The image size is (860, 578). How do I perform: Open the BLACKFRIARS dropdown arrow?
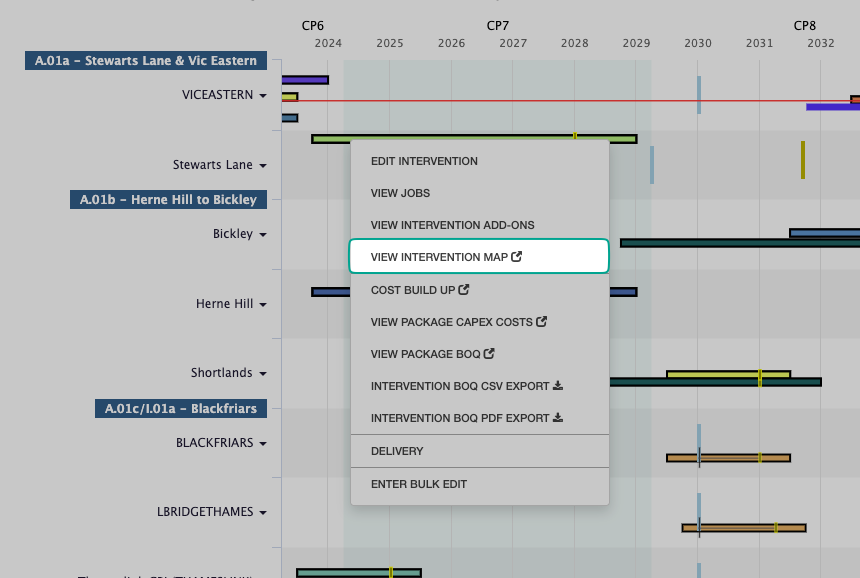pos(262,443)
